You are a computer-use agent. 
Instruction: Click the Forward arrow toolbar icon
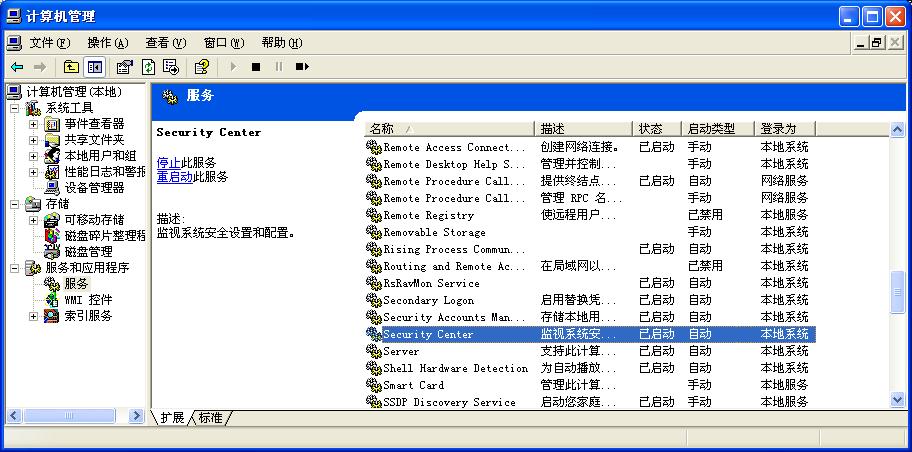click(40, 67)
